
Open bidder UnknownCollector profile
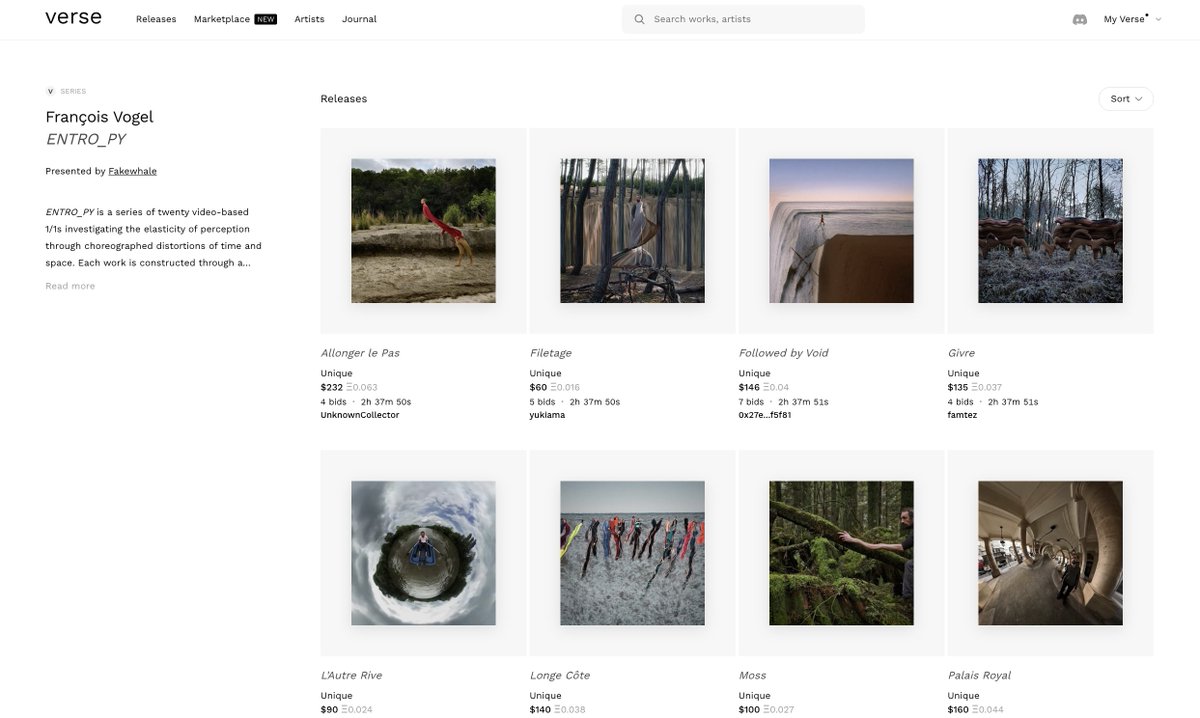[x=360, y=415]
